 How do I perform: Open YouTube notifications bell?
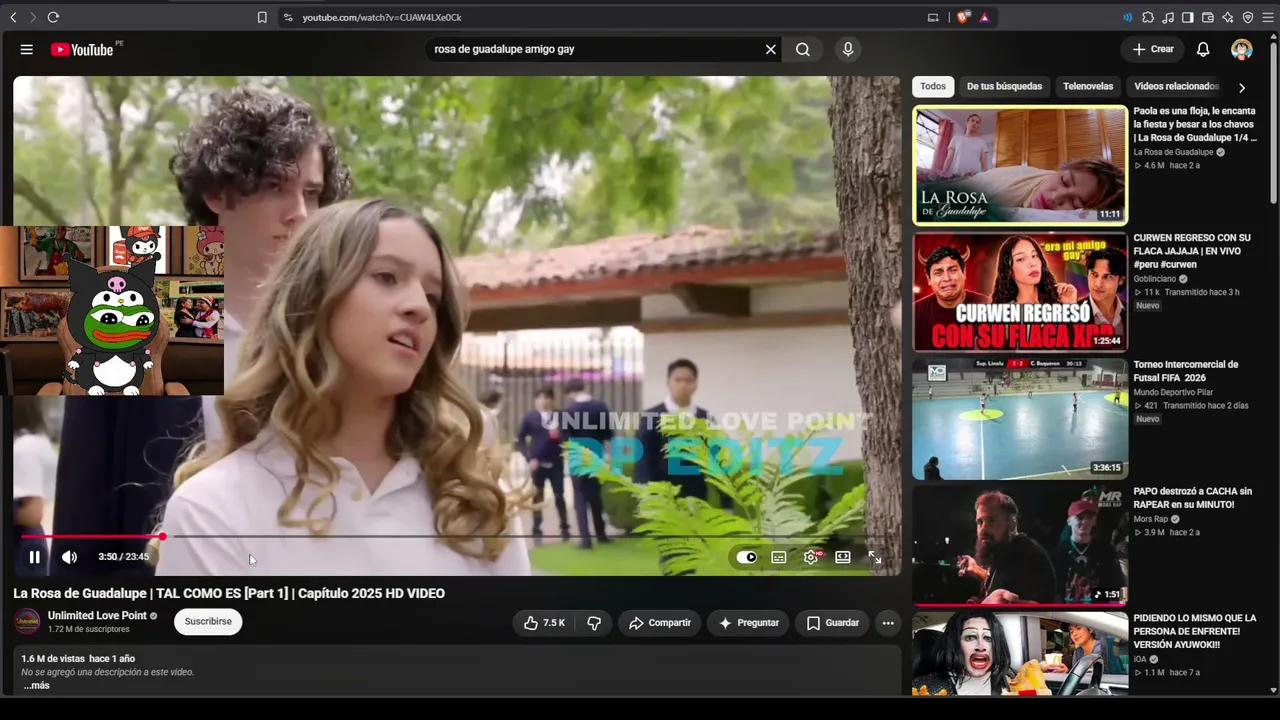tap(1204, 49)
